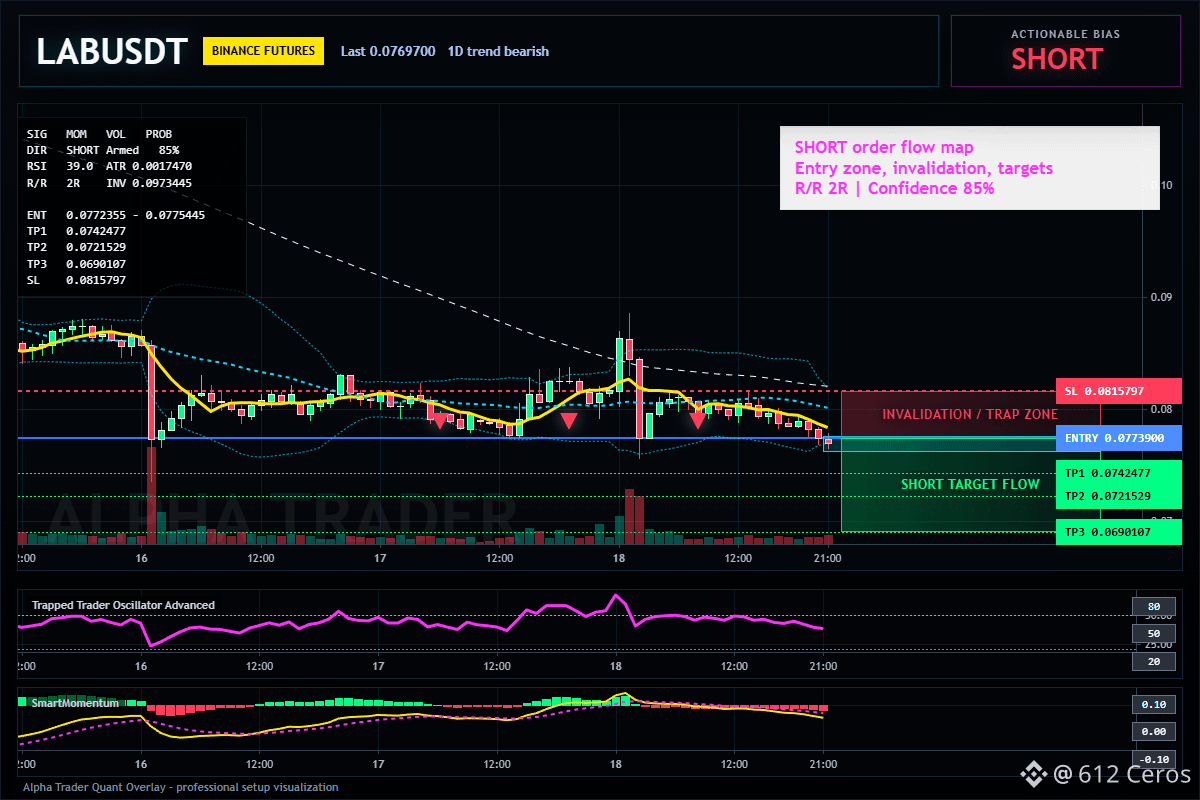The height and width of the screenshot is (800, 1200).
Task: Click the SmartMomentum panel title
Action: 75,703
